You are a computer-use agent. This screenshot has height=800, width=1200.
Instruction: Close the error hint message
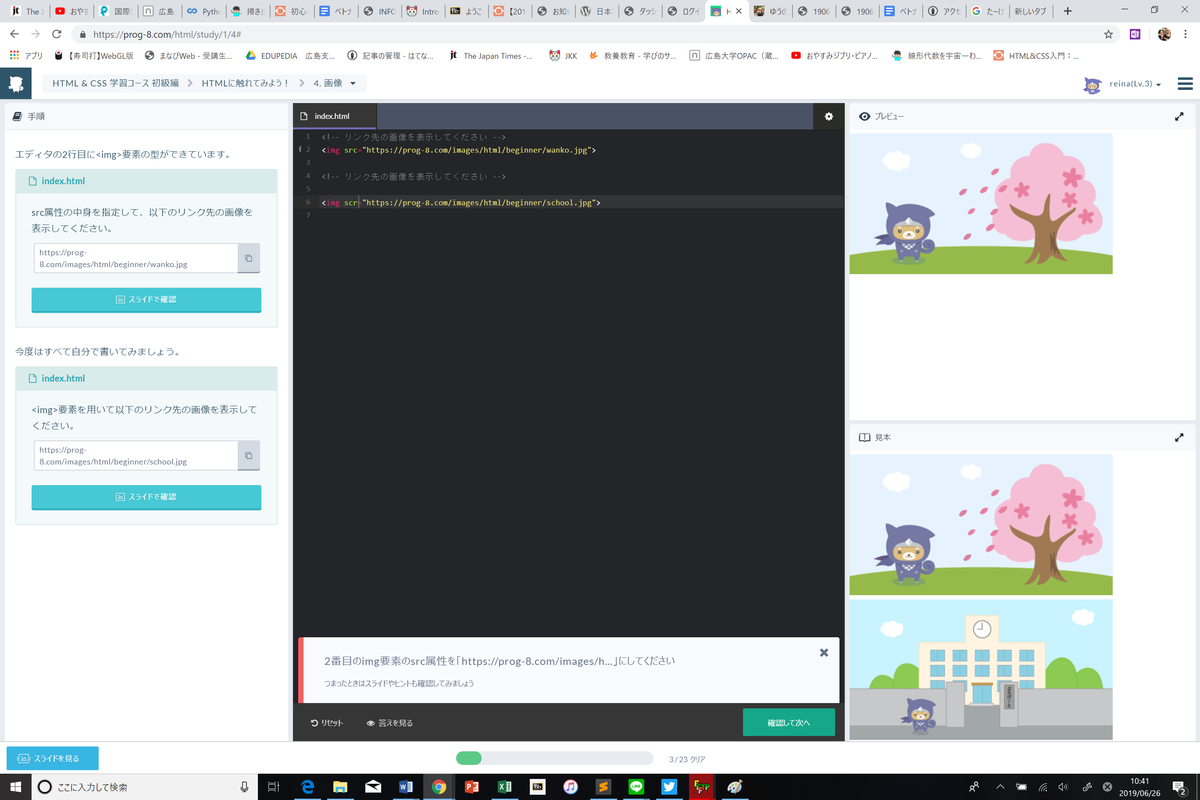coord(824,652)
